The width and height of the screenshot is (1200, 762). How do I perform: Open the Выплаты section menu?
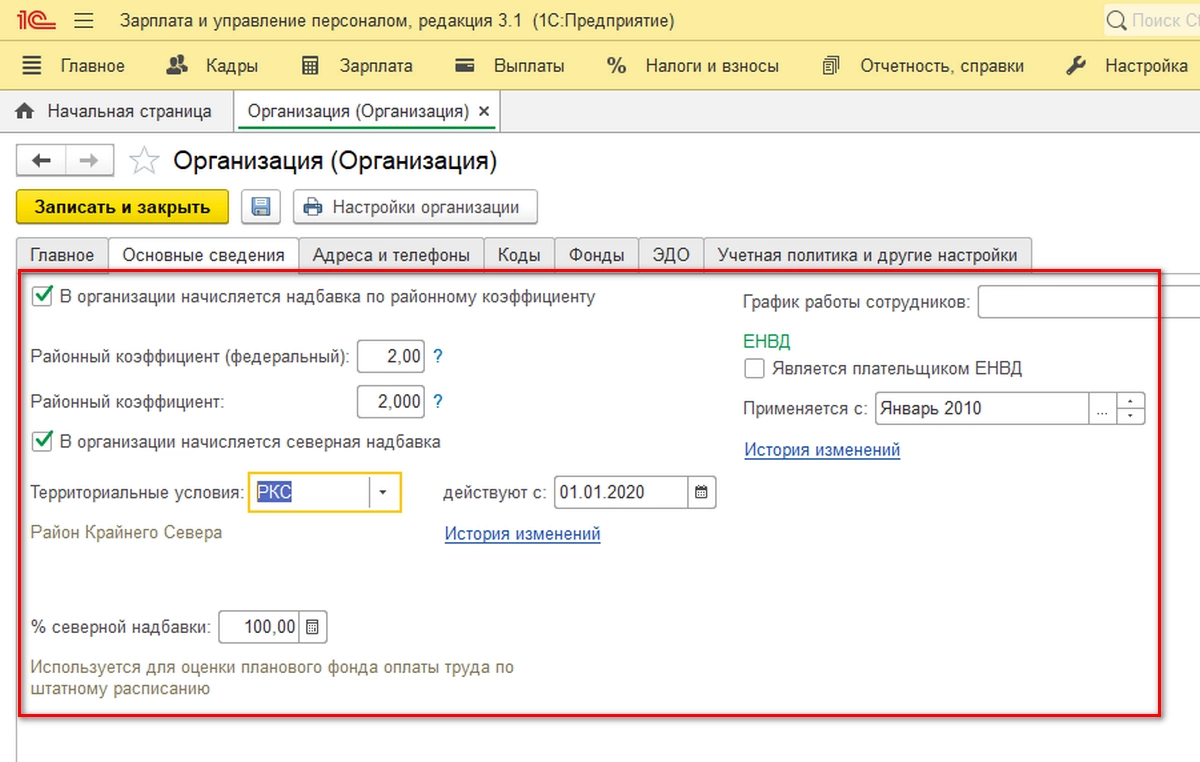coord(509,66)
